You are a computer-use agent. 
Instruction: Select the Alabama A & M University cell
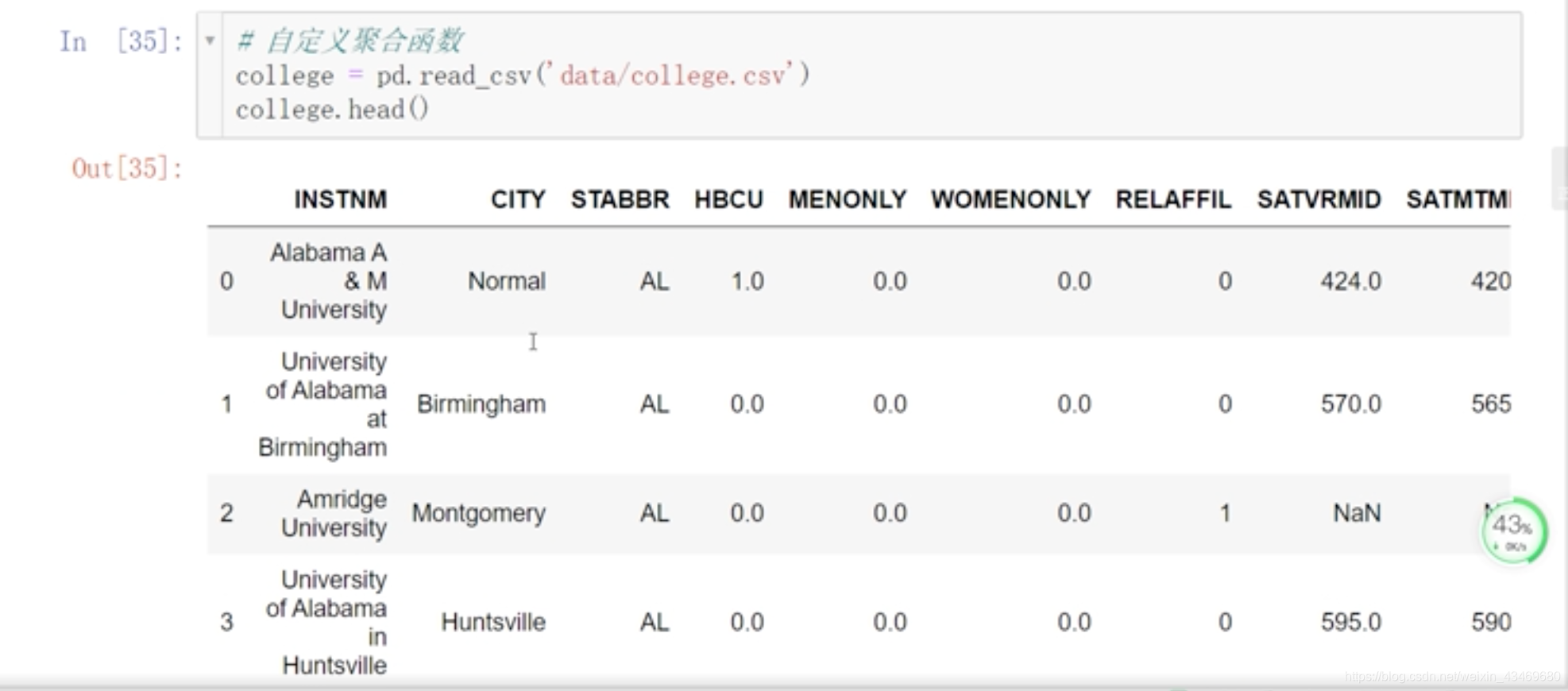328,281
